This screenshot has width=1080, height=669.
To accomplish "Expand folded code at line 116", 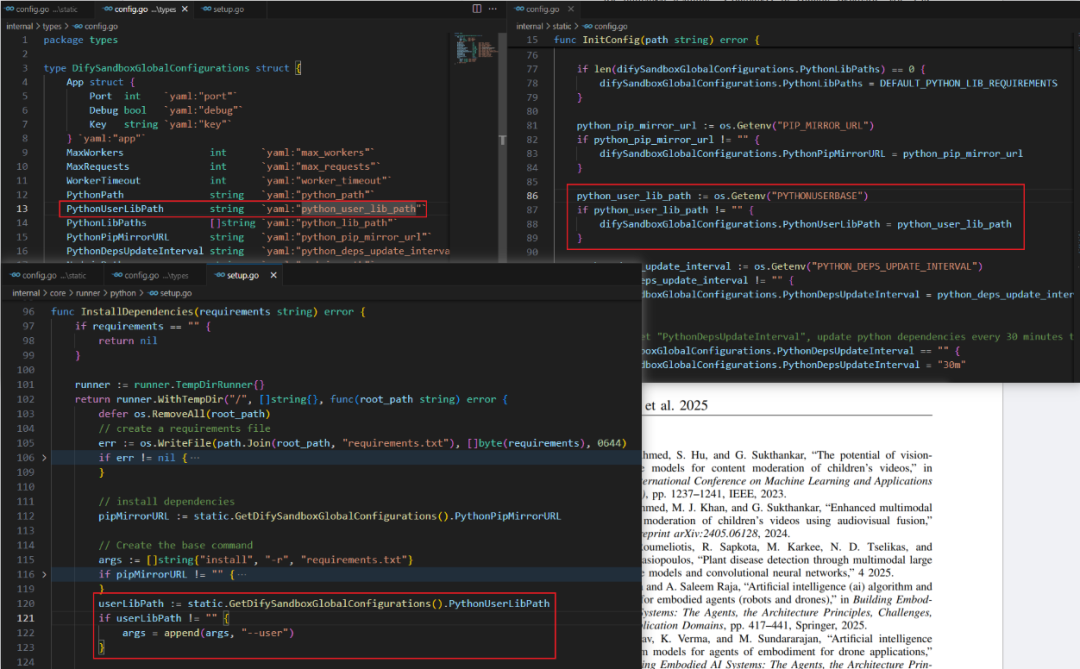I will 42,575.
